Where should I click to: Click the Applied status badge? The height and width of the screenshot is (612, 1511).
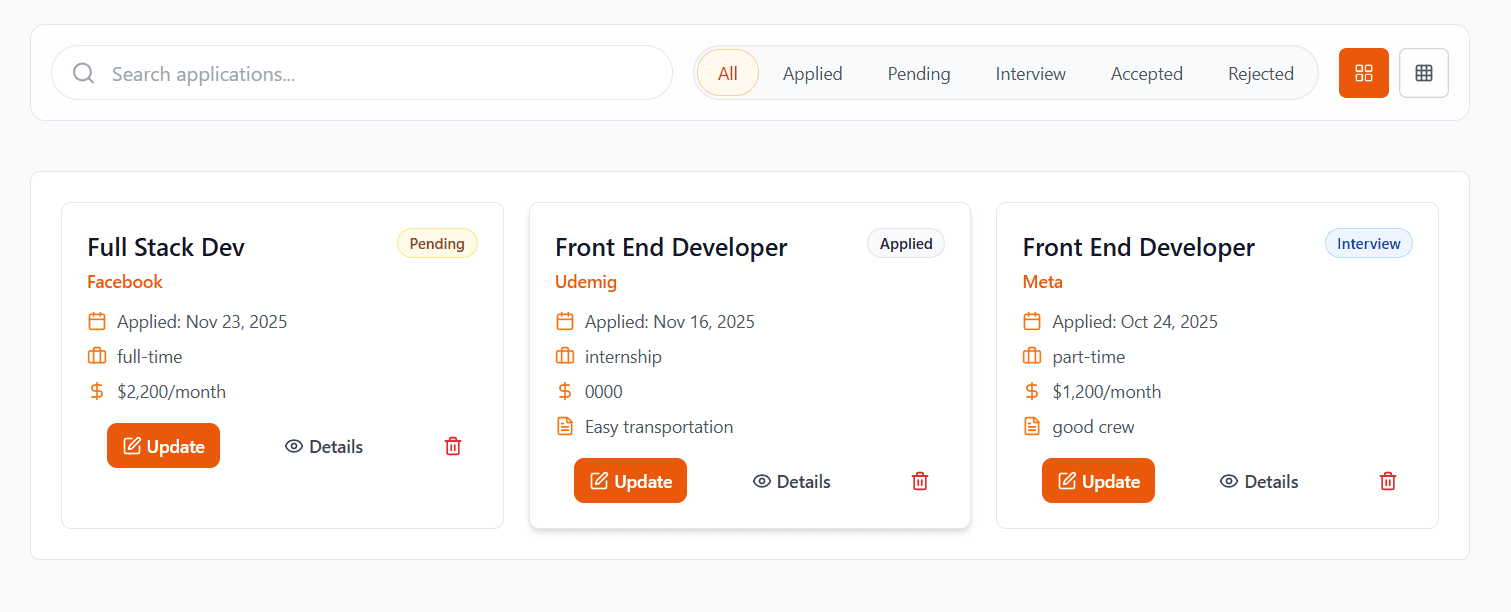906,243
